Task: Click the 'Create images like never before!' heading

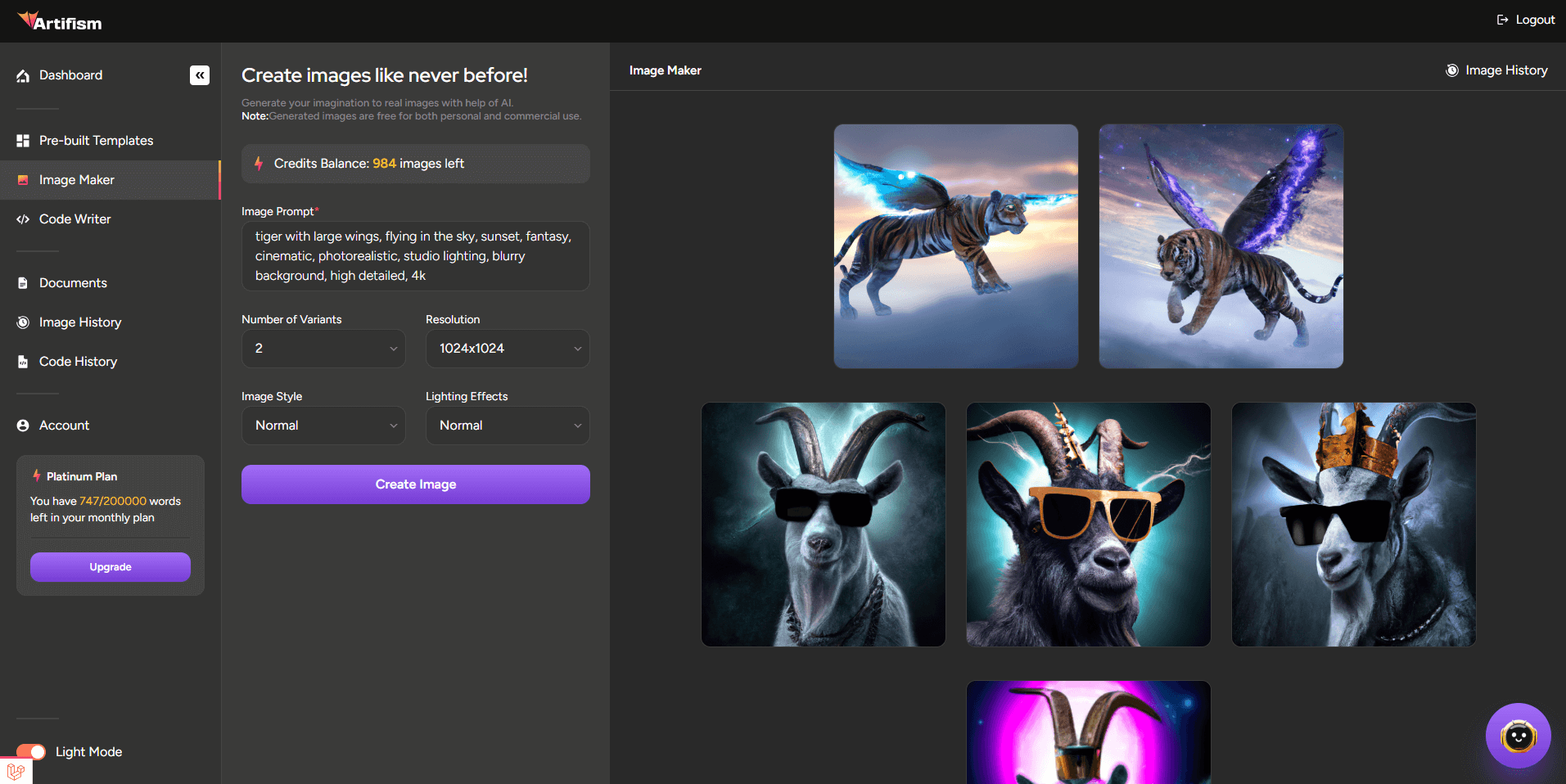Action: point(385,75)
